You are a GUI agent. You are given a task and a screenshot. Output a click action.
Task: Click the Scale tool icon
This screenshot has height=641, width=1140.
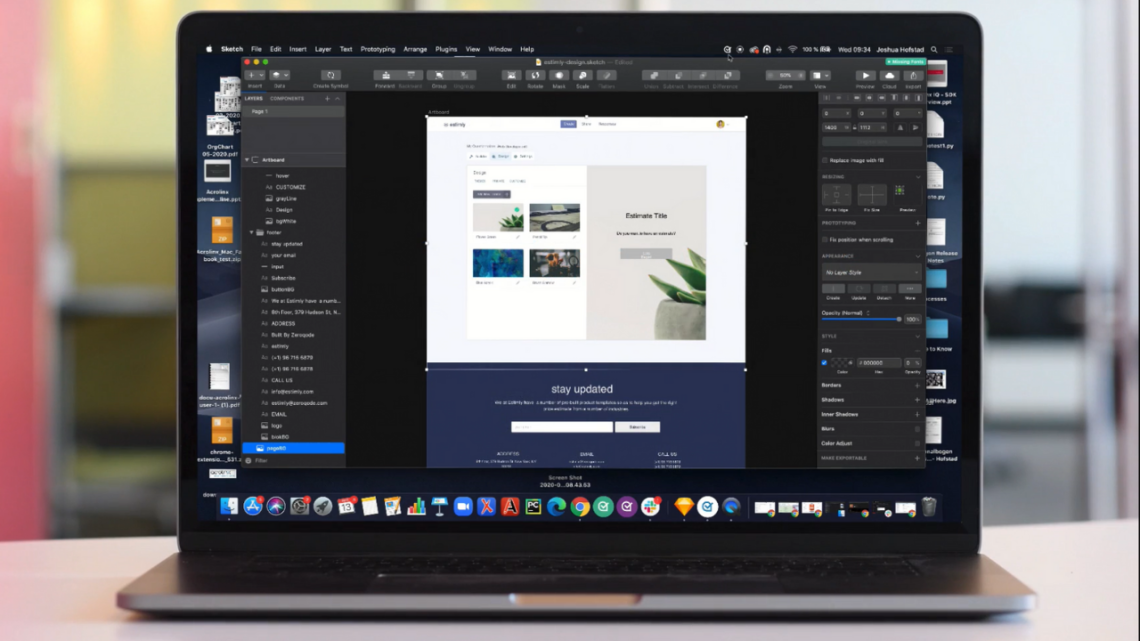pos(582,75)
